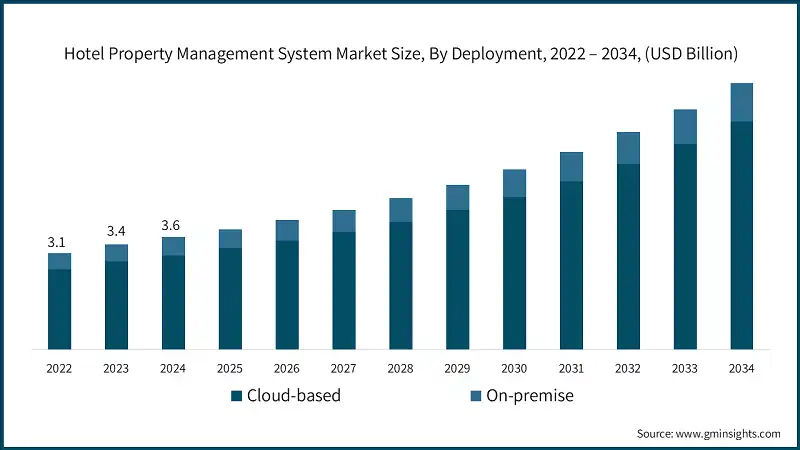Screen dimensions: 800x450
Task: Click the 2030 axis label
Action: [x=514, y=368]
